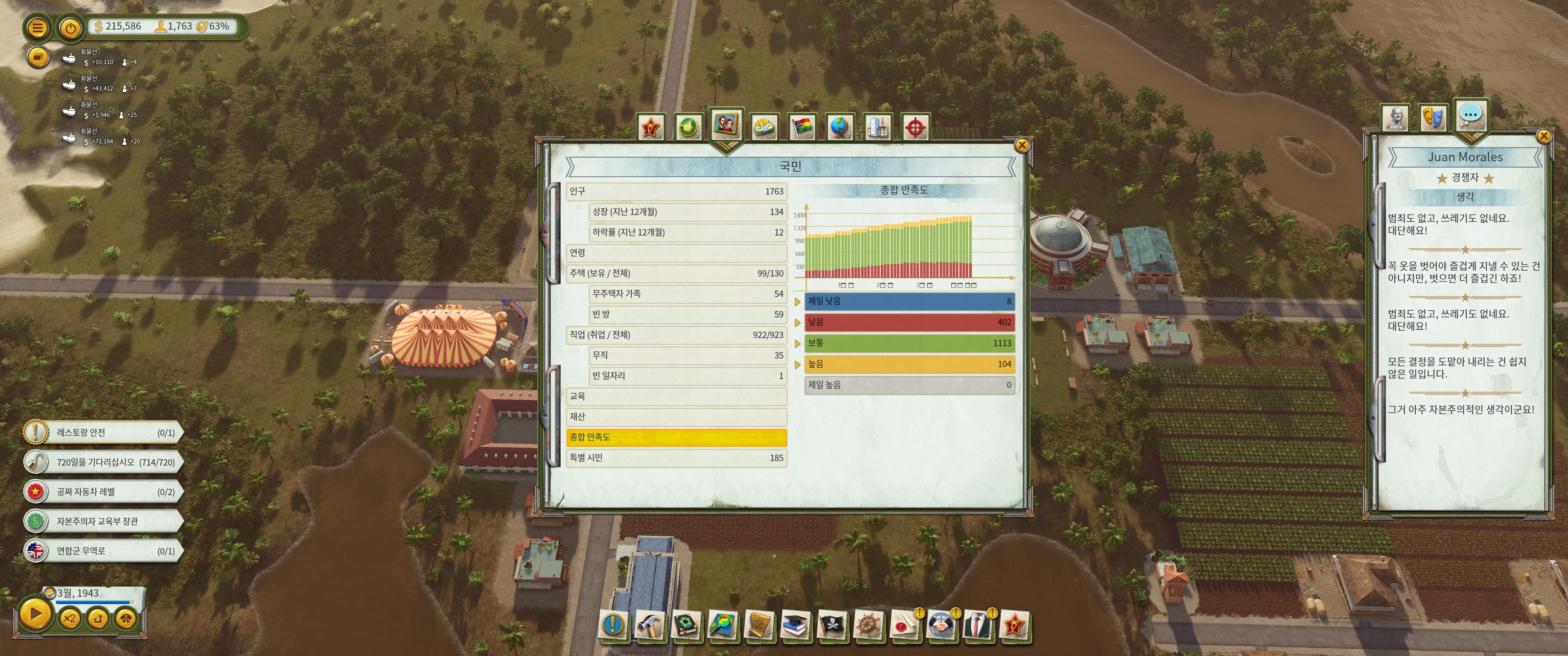1568x656 pixels.
Task: Expand the 높음 satisfaction row
Action: (797, 364)
